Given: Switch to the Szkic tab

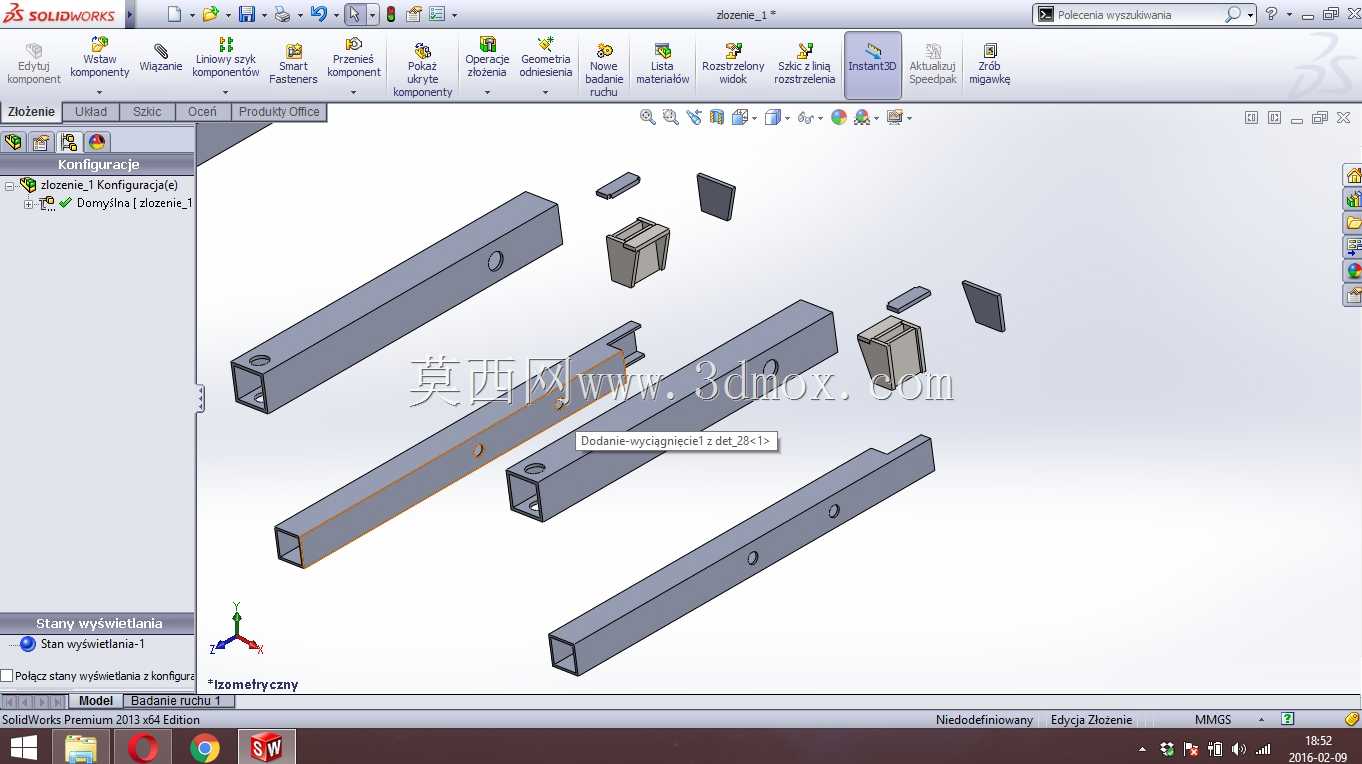Looking at the screenshot, I should [x=147, y=112].
